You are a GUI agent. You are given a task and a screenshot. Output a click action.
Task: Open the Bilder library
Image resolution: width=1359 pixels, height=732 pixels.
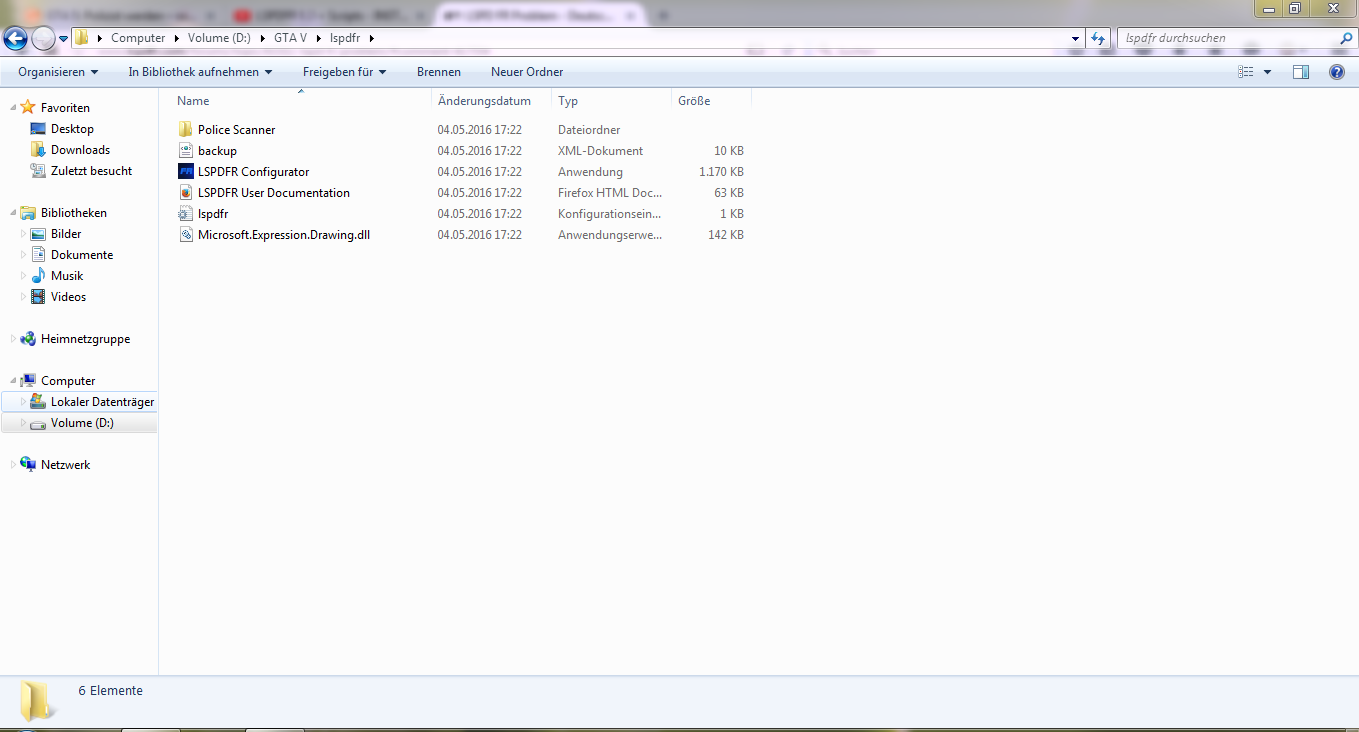click(x=66, y=234)
